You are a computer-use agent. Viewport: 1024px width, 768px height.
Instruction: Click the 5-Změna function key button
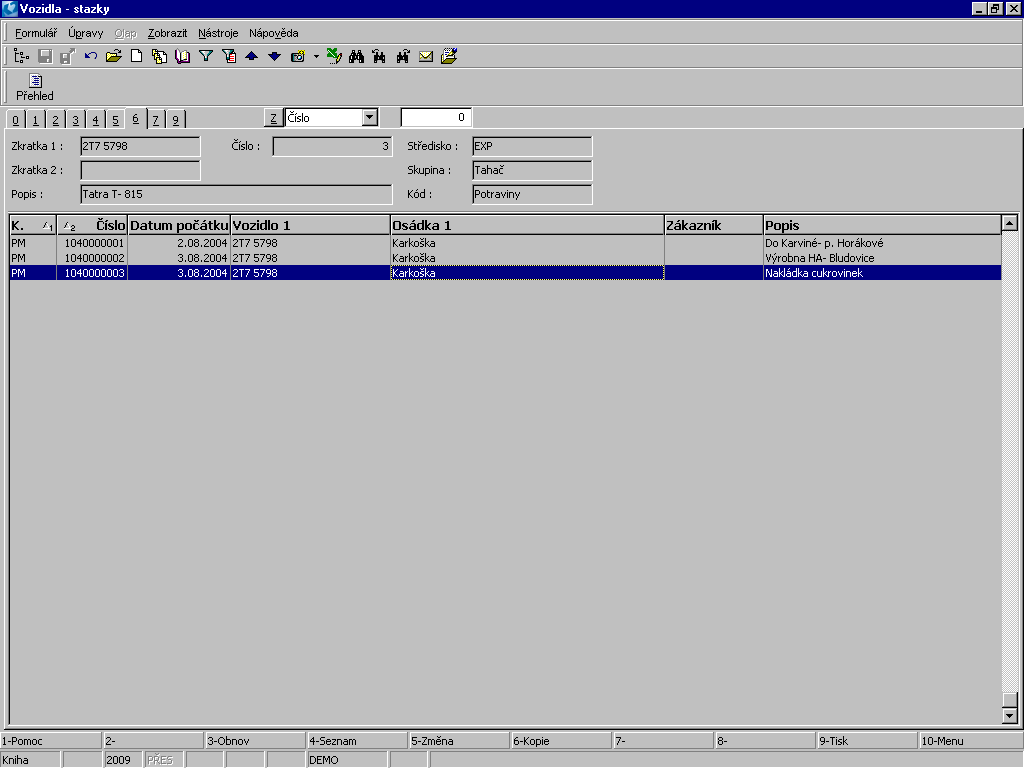tap(459, 741)
